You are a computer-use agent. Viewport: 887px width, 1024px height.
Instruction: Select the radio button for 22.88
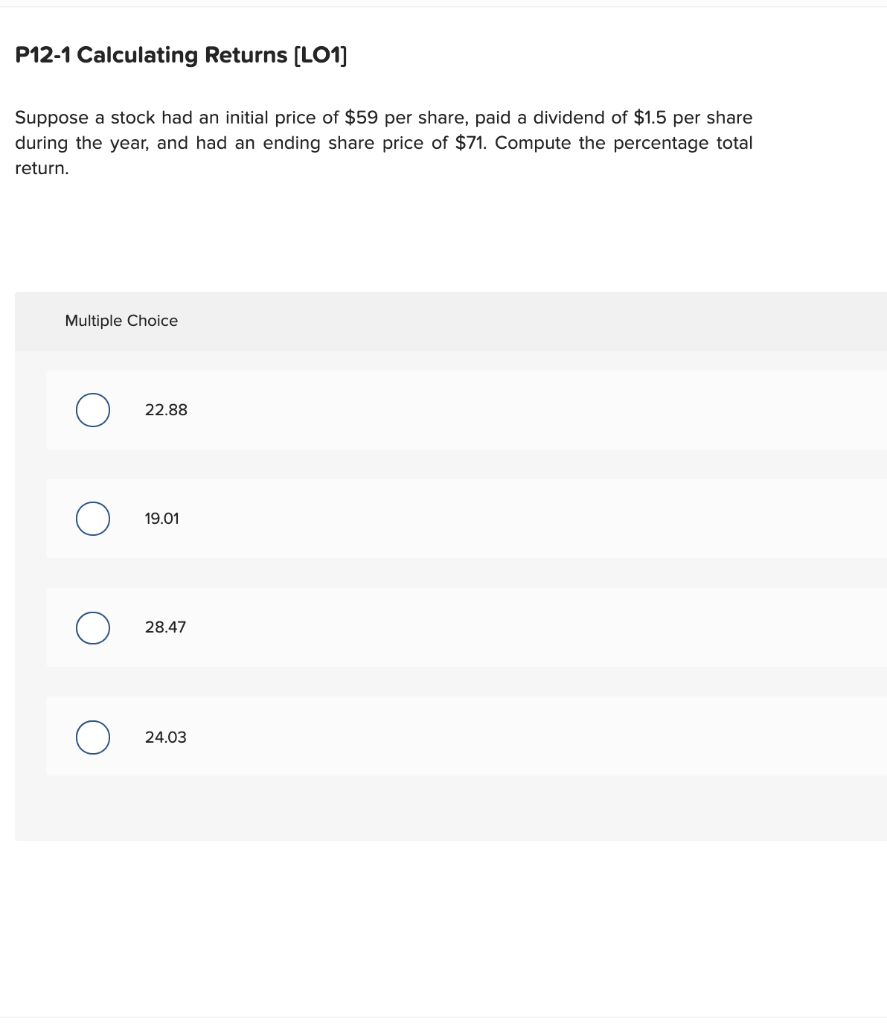92,410
